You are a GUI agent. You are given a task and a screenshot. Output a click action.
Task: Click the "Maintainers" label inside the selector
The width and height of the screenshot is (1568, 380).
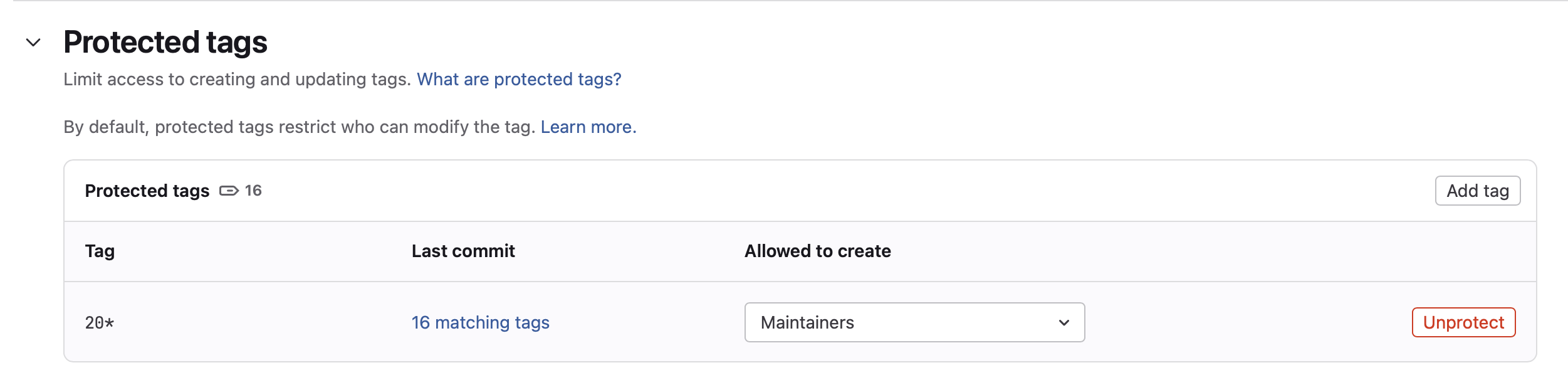point(807,322)
